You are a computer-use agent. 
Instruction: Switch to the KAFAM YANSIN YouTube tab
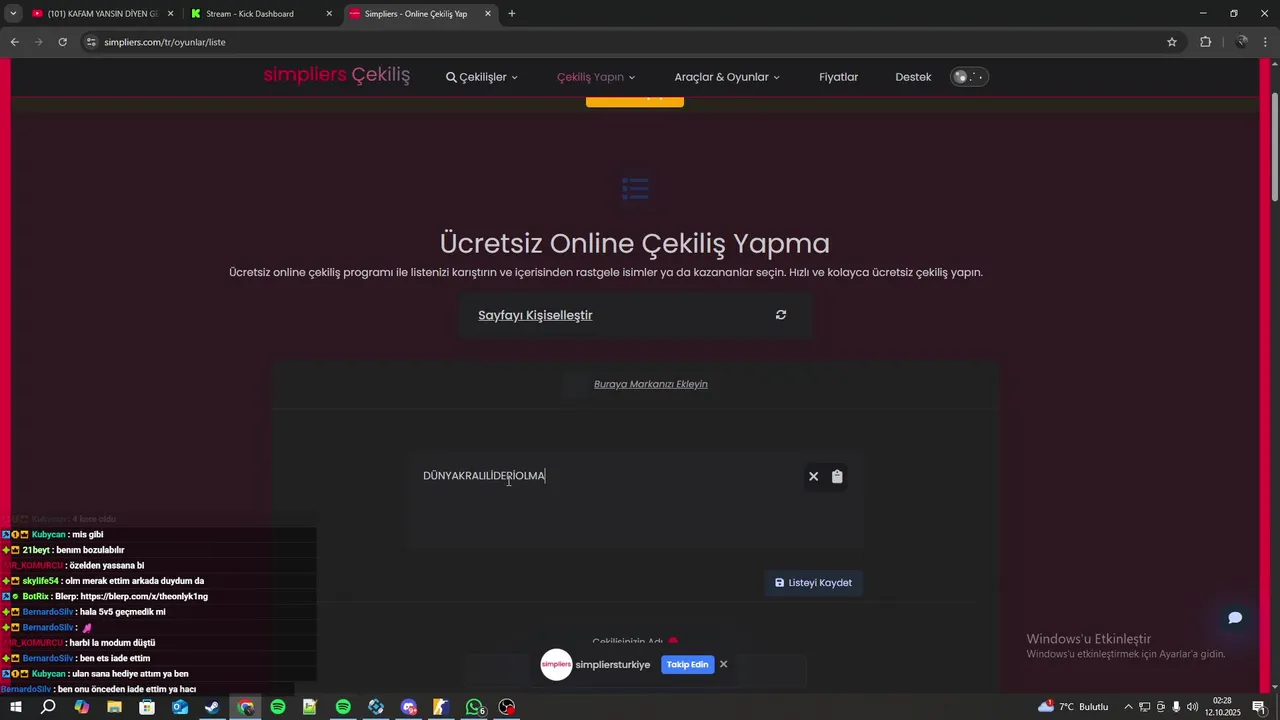point(102,14)
